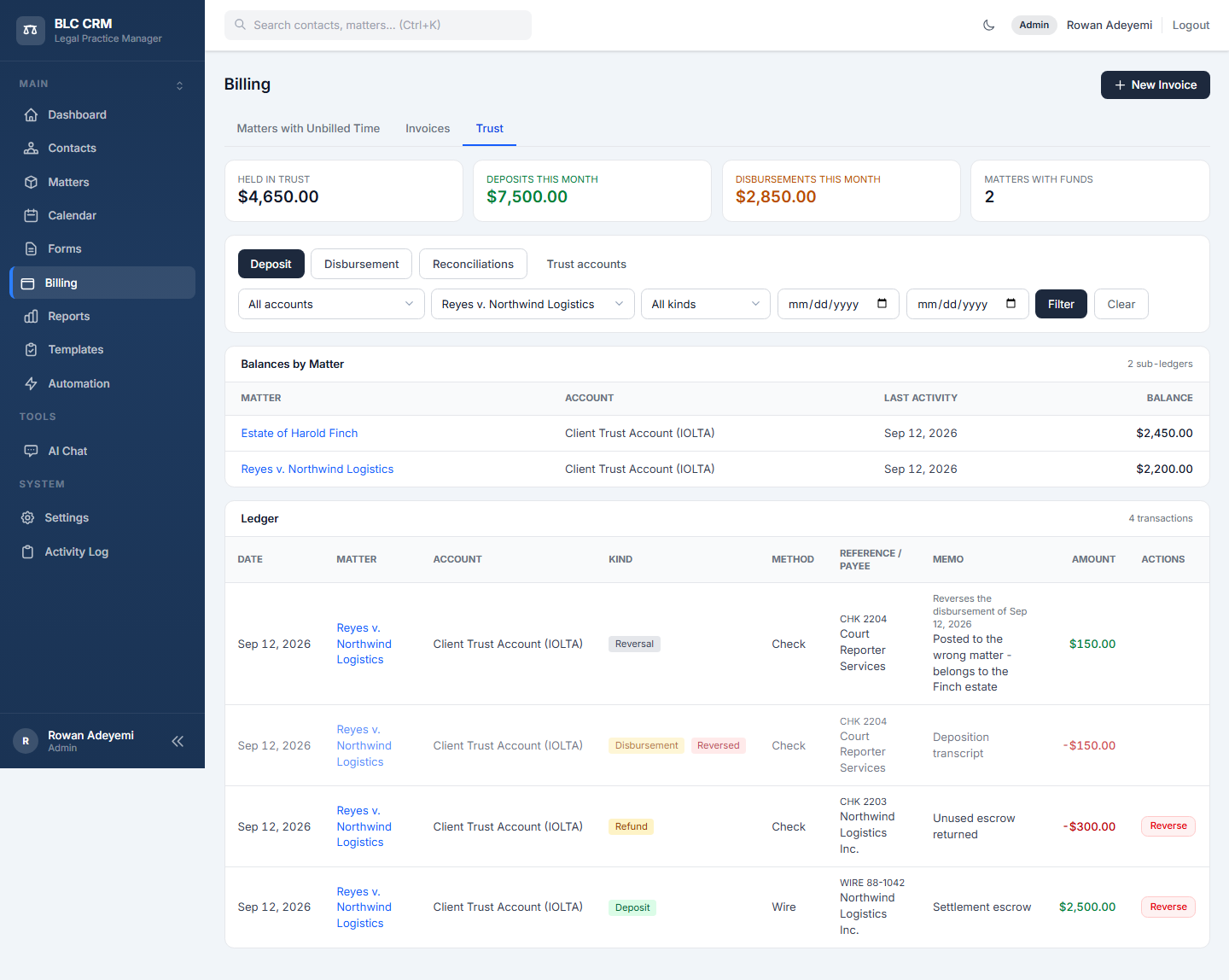This screenshot has width=1229, height=980.
Task: Click the Deposit button
Action: pyautogui.click(x=271, y=264)
